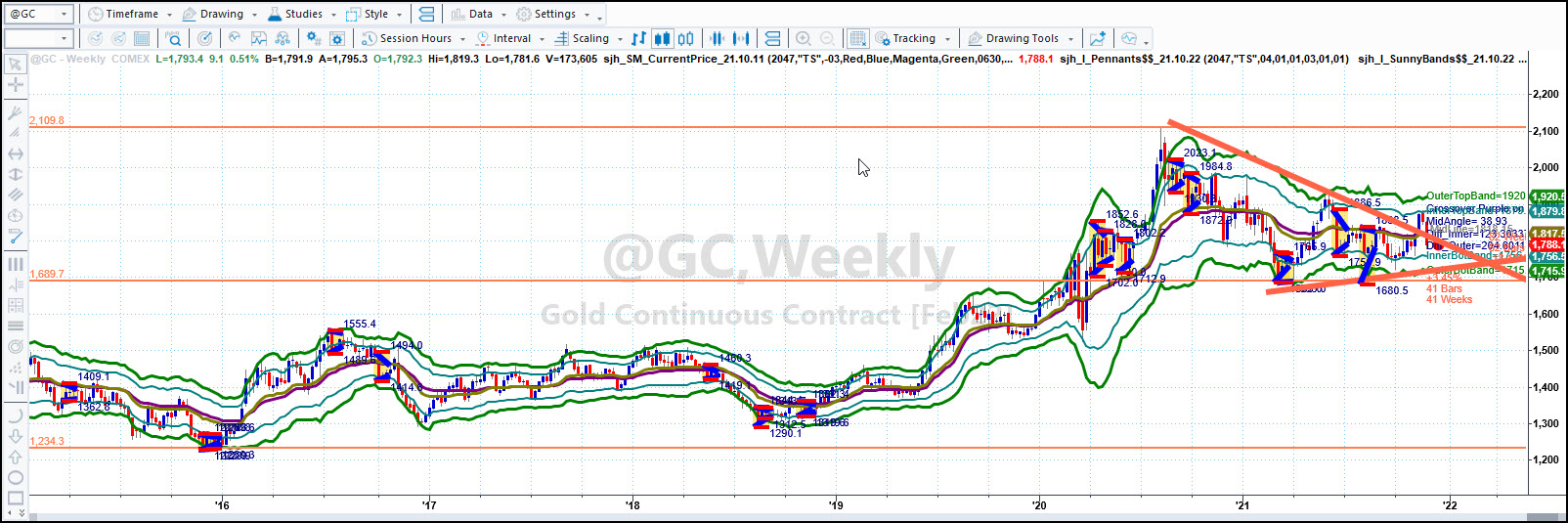Select the blue angled line tool
Screen dimensions: 1568x523
point(15,236)
